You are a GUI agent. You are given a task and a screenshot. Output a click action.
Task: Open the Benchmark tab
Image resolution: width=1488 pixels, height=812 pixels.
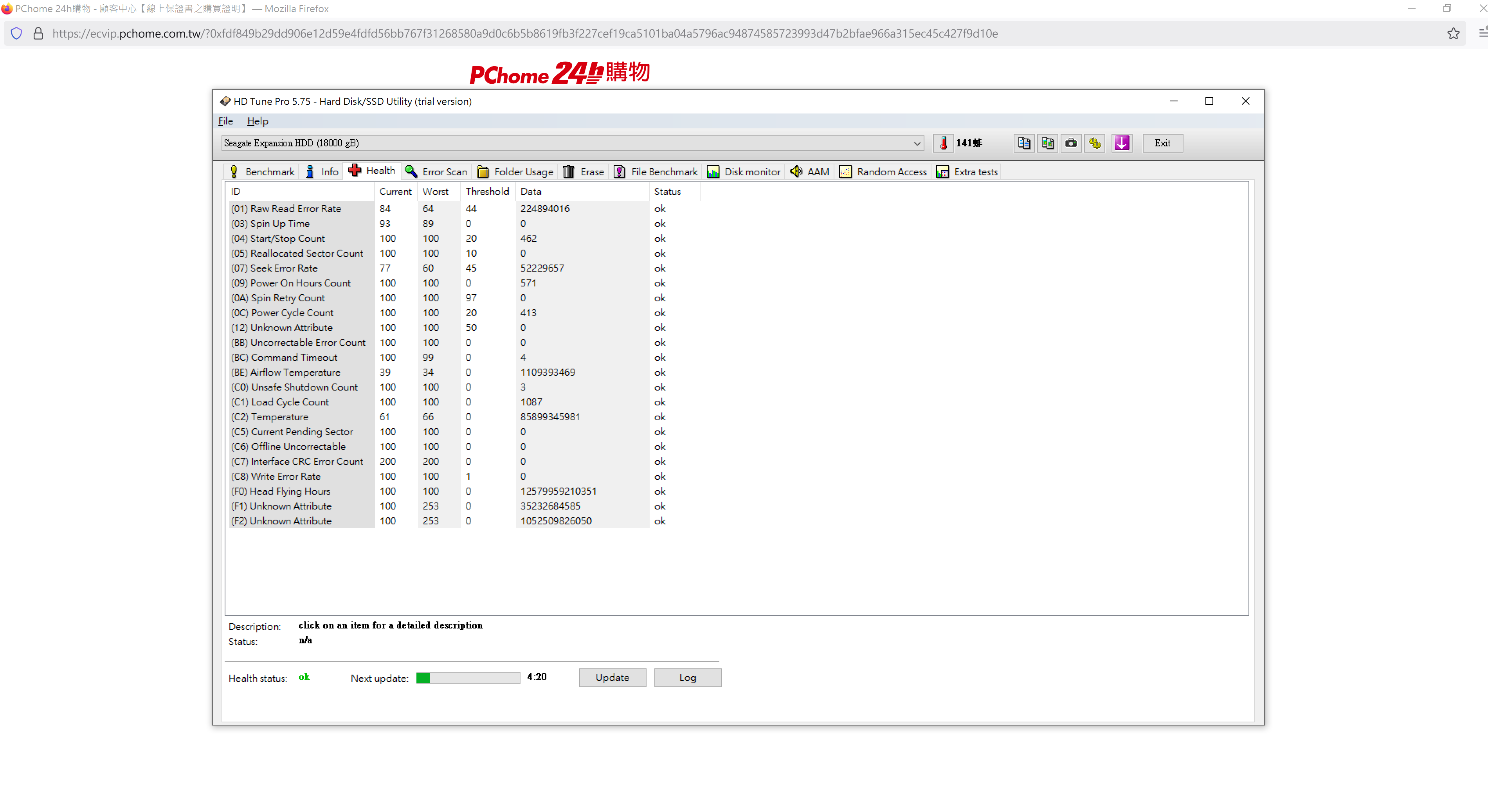(262, 171)
